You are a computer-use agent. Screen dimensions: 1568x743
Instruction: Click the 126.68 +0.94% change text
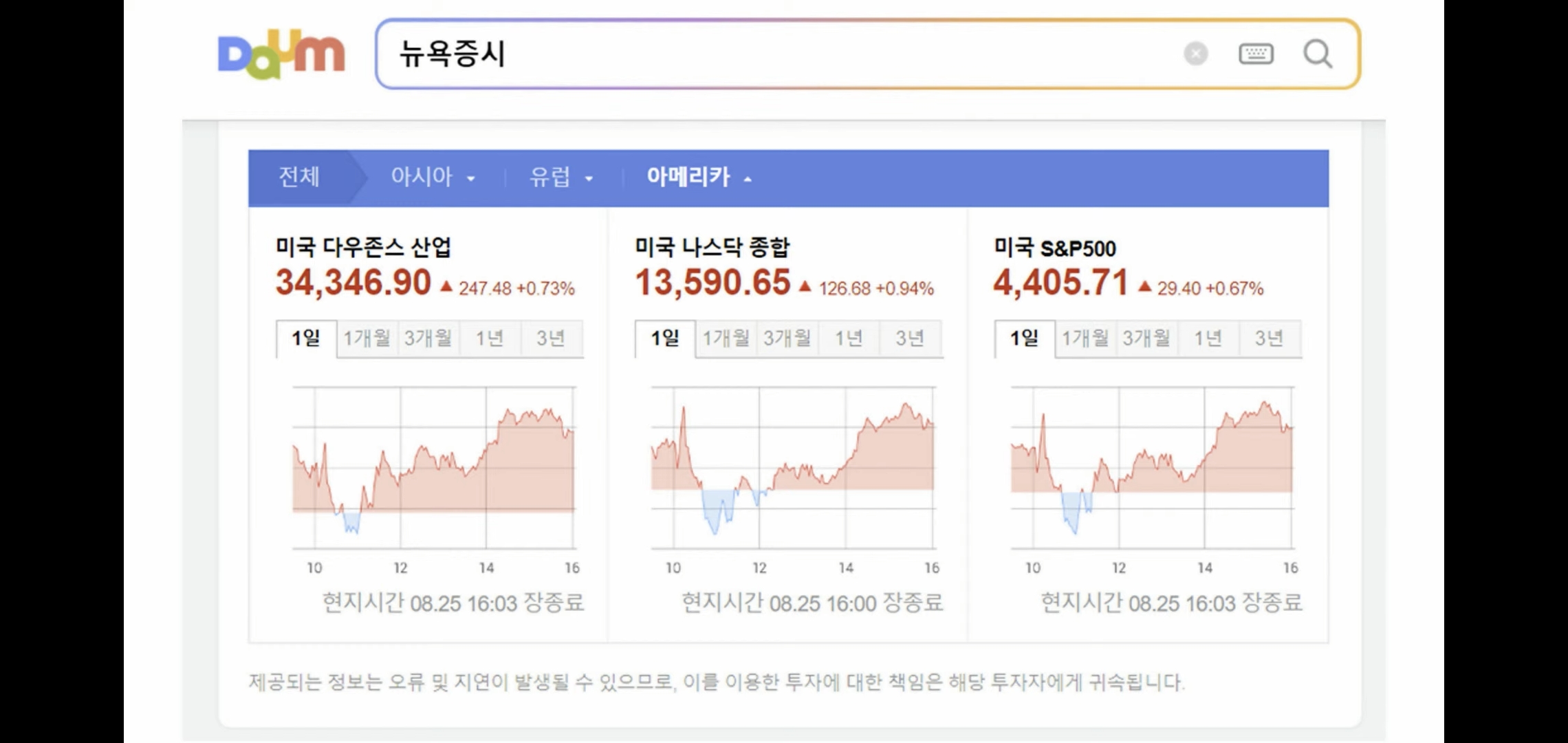pos(876,288)
